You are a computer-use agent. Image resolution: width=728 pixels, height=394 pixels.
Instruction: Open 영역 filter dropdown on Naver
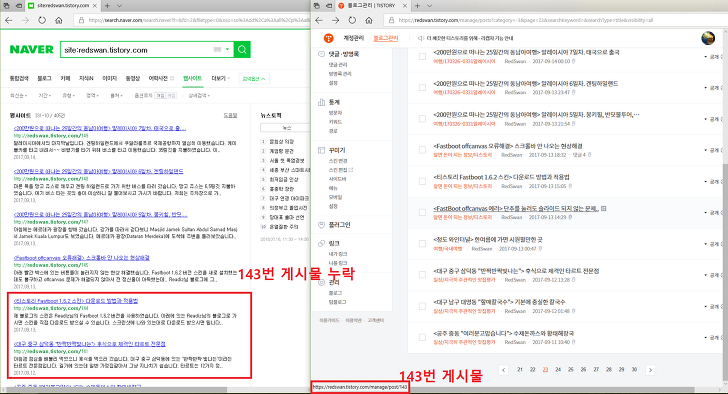click(x=92, y=96)
